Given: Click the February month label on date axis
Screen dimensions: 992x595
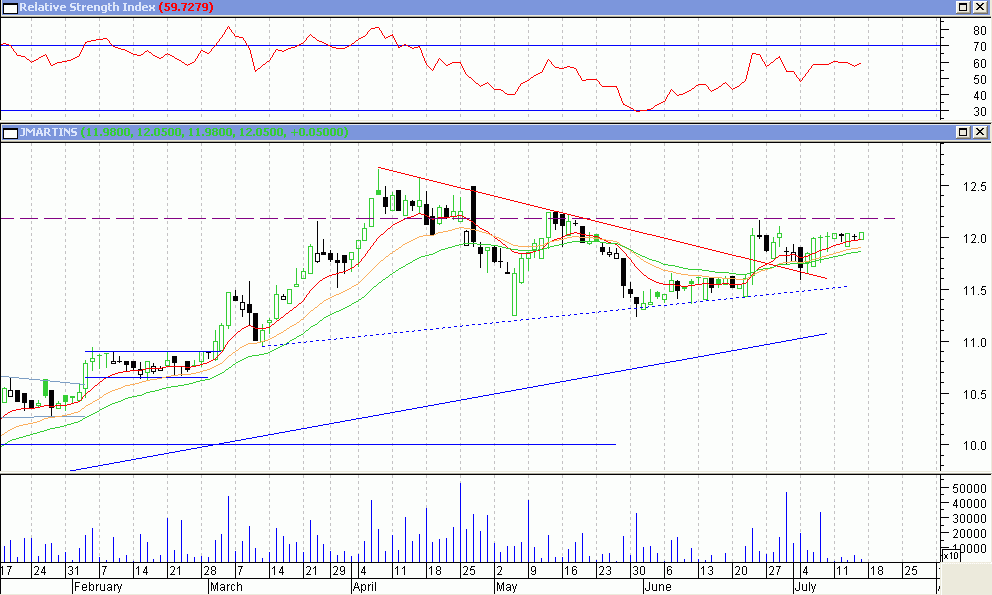Looking at the screenshot, I should click(98, 587).
